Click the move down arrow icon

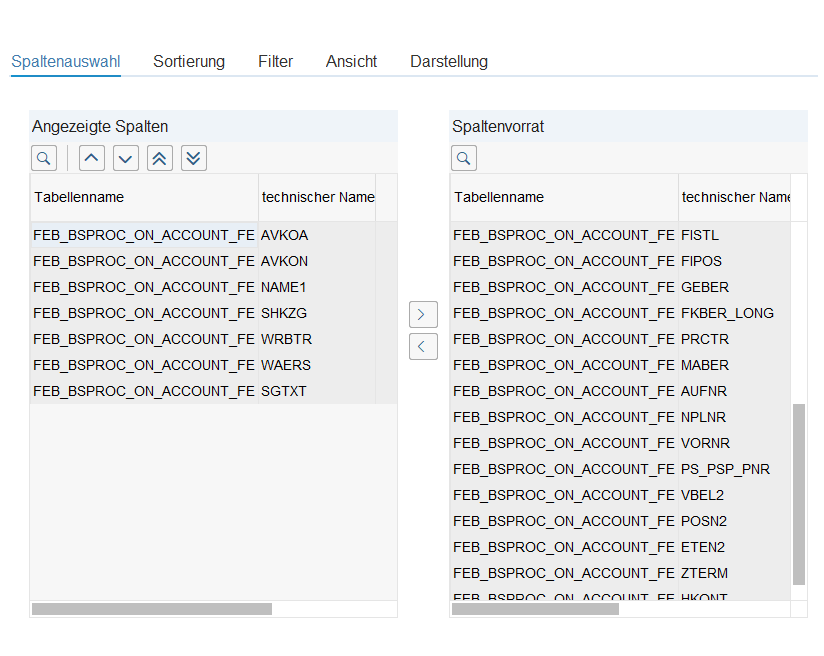125,158
